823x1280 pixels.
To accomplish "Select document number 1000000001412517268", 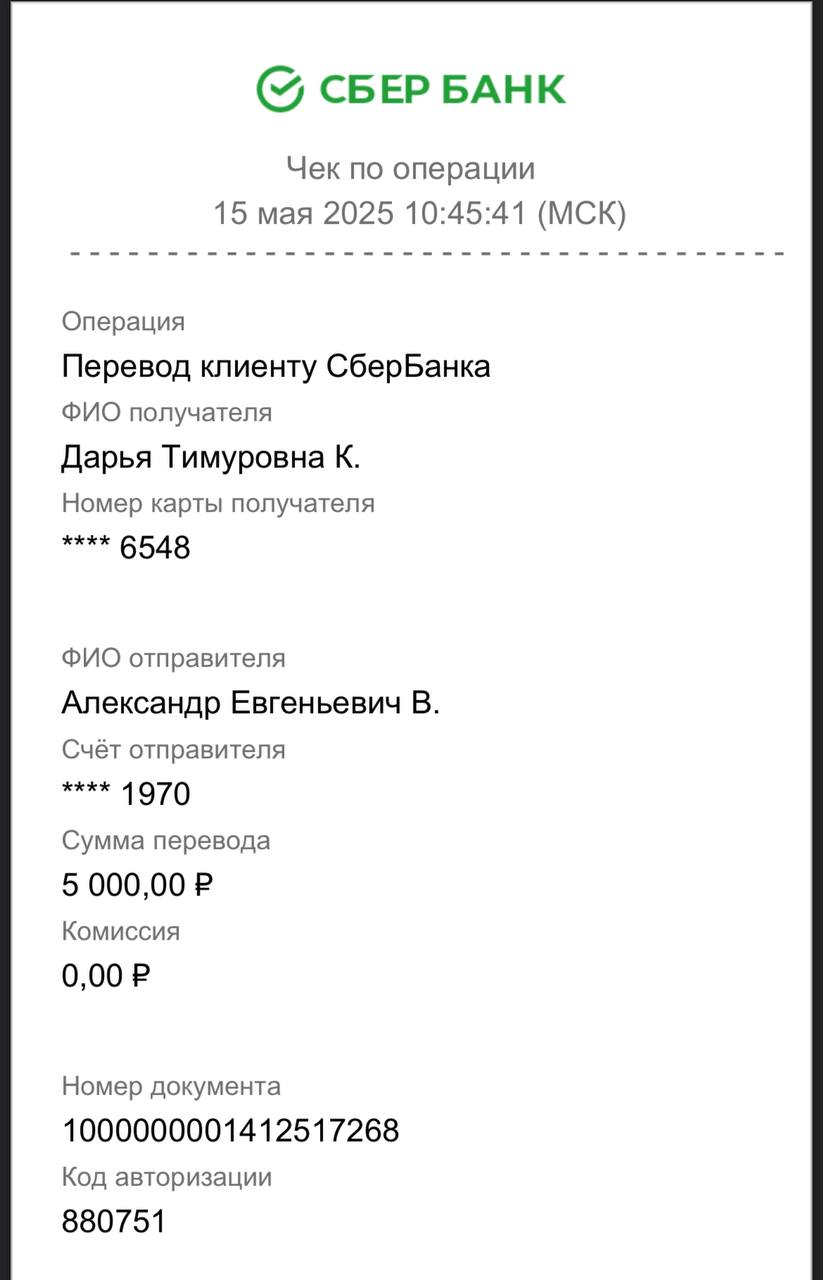I will (231, 1131).
